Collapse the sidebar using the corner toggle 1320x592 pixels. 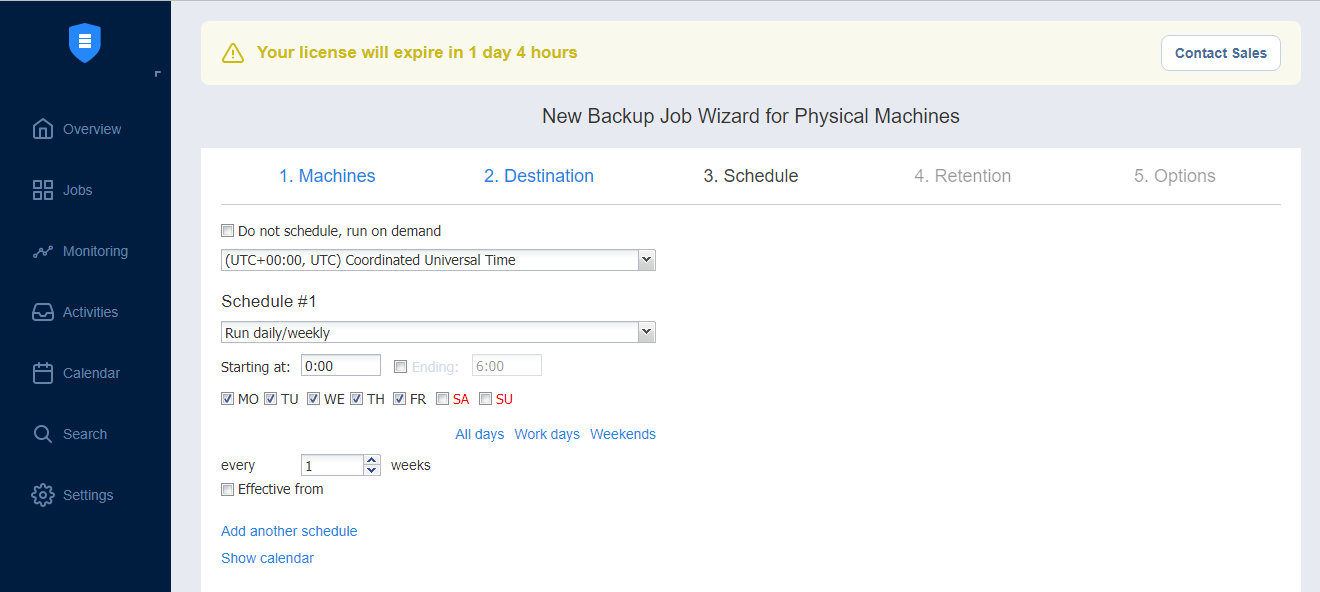[x=158, y=74]
